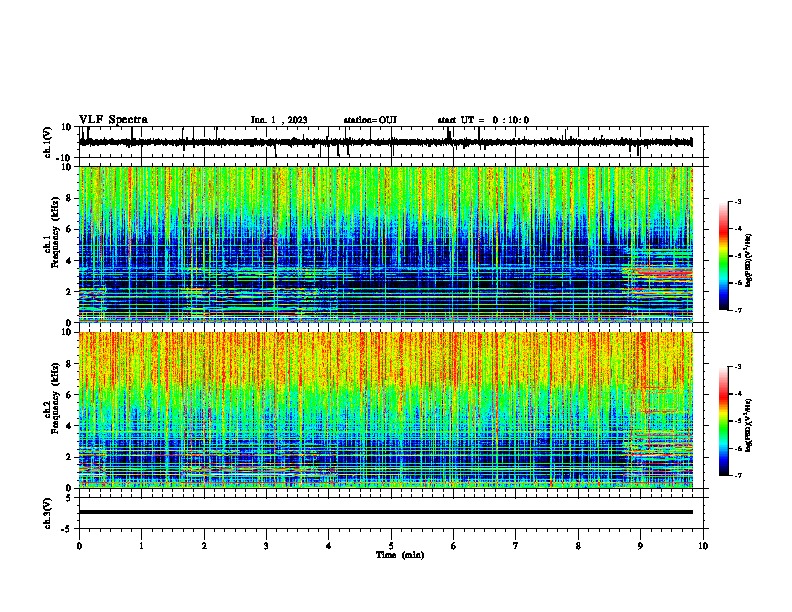
Task: Click the "Time (min)" axis title
Action: click(400, 555)
